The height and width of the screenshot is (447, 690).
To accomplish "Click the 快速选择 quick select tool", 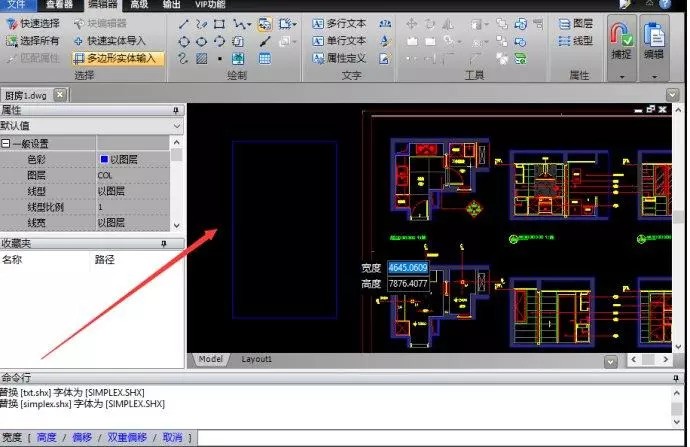I will click(33, 24).
